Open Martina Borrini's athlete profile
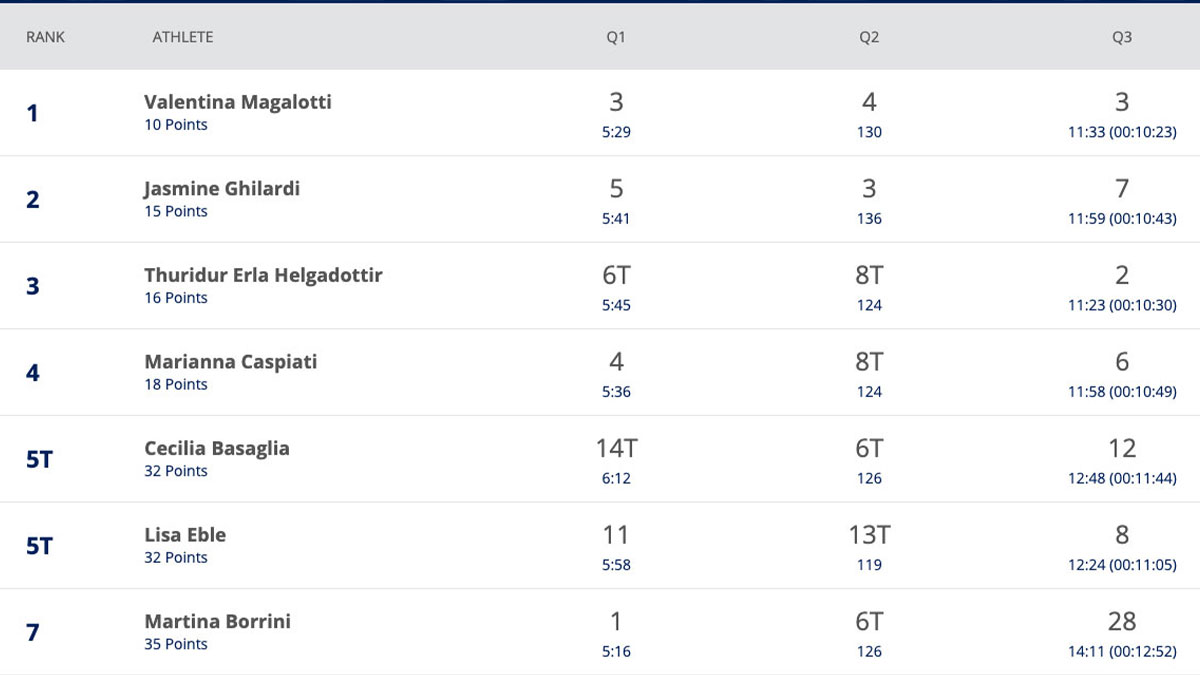This screenshot has width=1200, height=675. coord(217,621)
